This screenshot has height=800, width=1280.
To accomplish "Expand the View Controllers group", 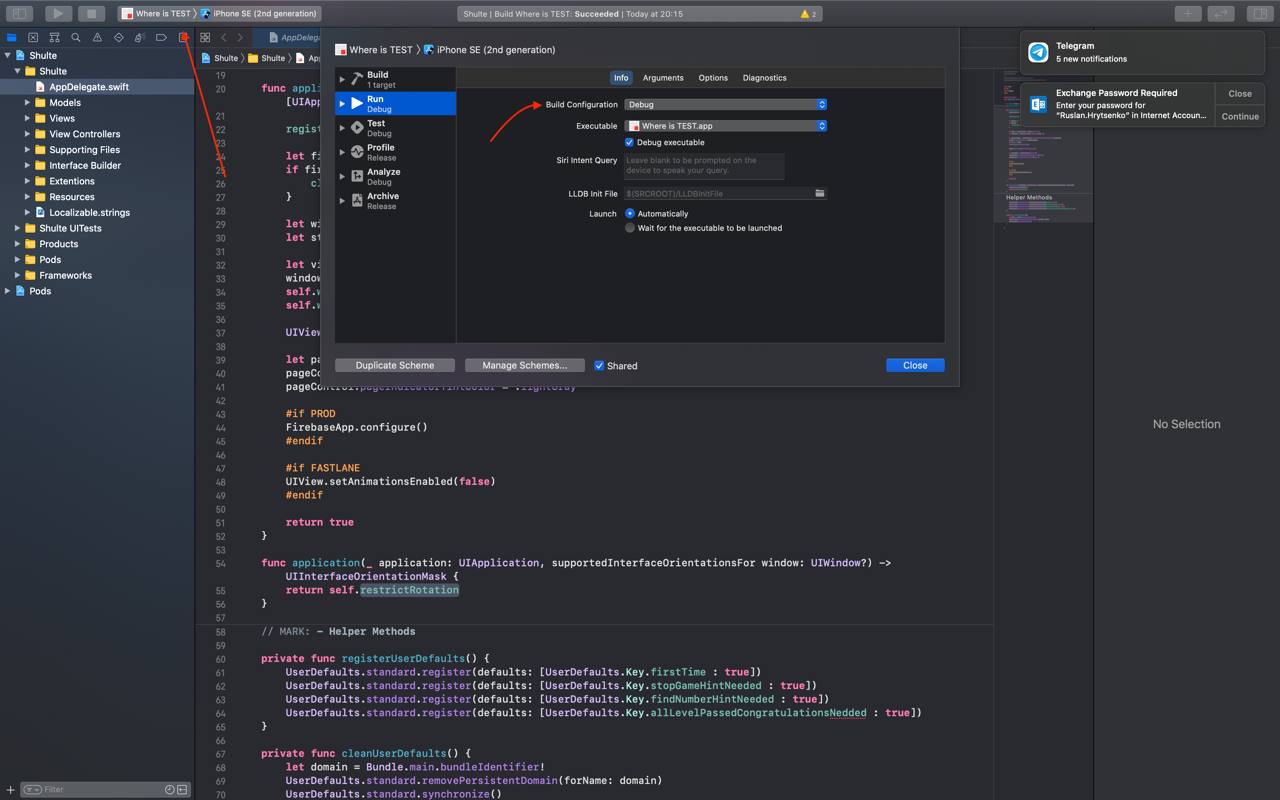I will click(x=28, y=134).
